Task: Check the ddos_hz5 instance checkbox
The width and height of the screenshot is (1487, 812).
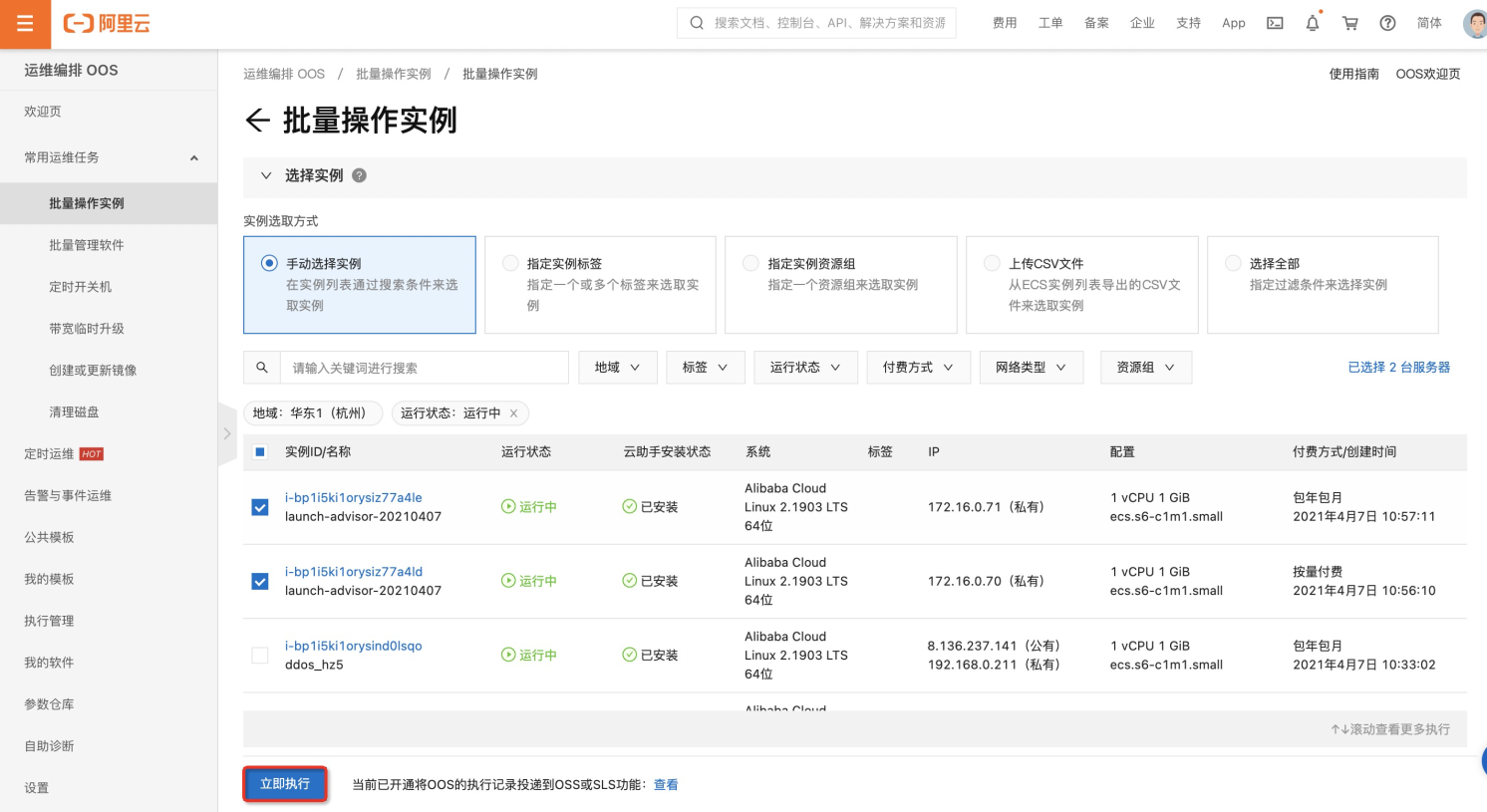Action: point(260,656)
